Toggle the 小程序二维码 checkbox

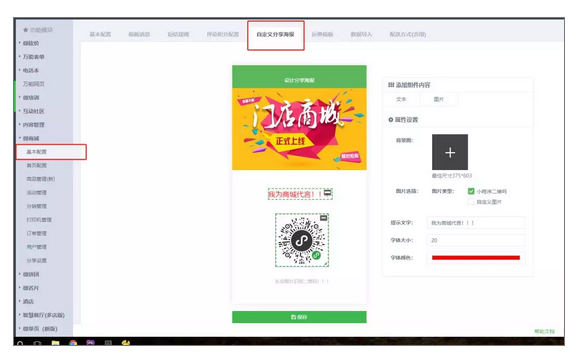coord(471,191)
